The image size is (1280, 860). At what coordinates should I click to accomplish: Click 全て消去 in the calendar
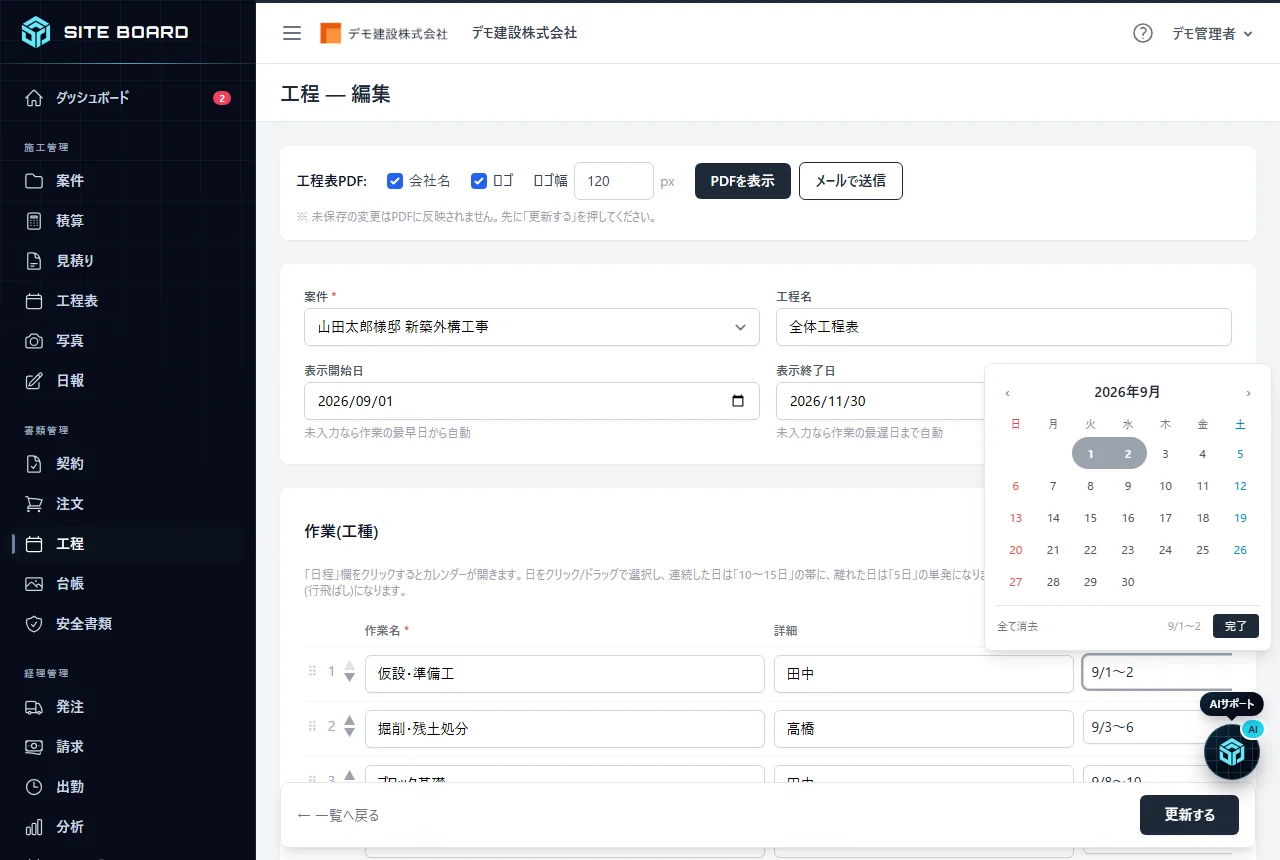pos(1018,626)
